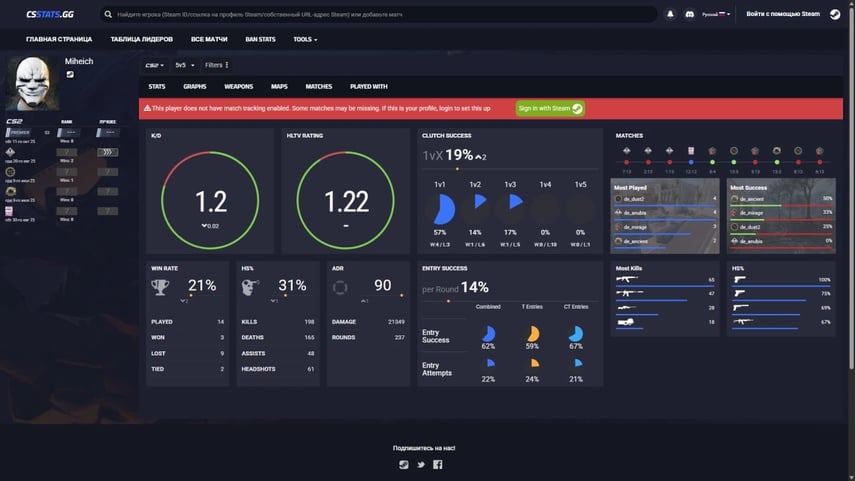
Task: Open the CS2 game selector dropdown
Action: tap(154, 65)
